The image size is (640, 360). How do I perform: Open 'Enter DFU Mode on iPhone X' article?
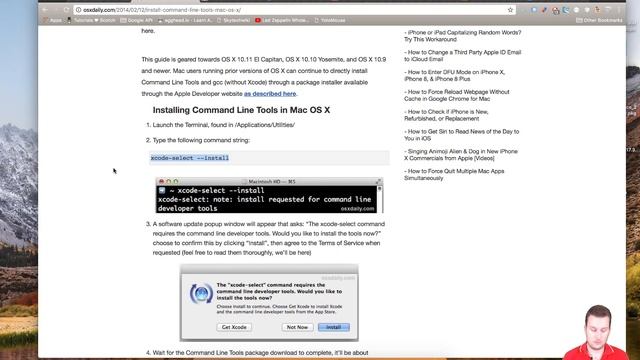coord(455,76)
